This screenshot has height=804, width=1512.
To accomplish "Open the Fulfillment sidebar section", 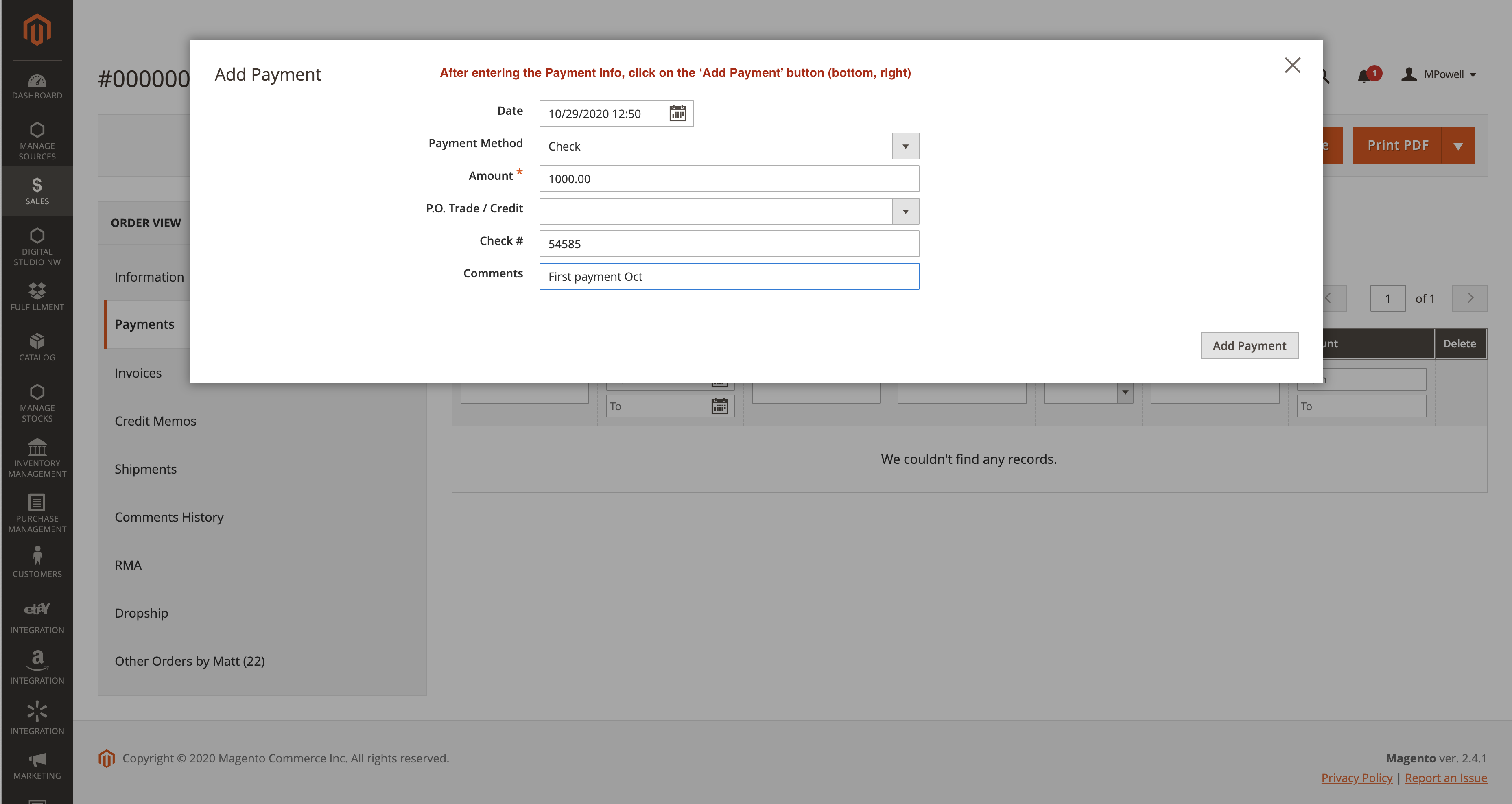I will pyautogui.click(x=37, y=296).
